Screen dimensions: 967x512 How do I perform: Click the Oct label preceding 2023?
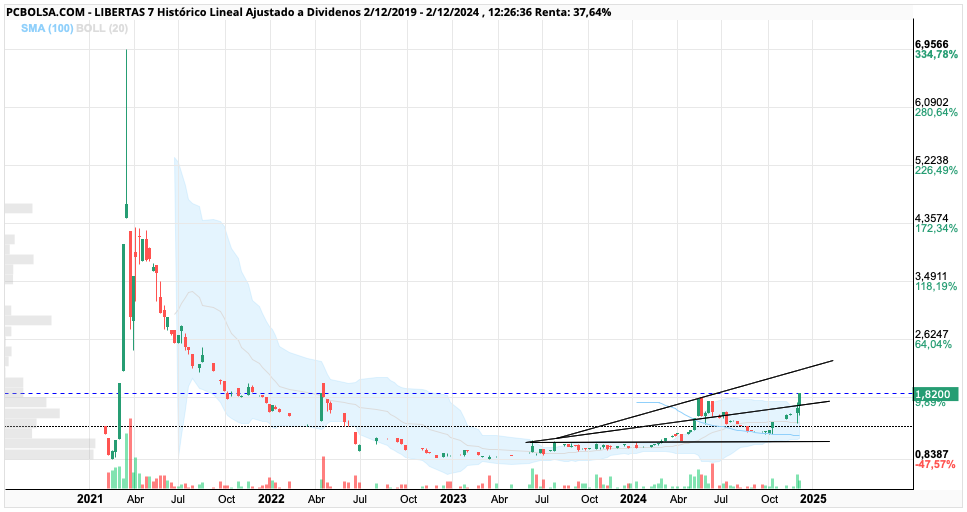[x=408, y=499]
